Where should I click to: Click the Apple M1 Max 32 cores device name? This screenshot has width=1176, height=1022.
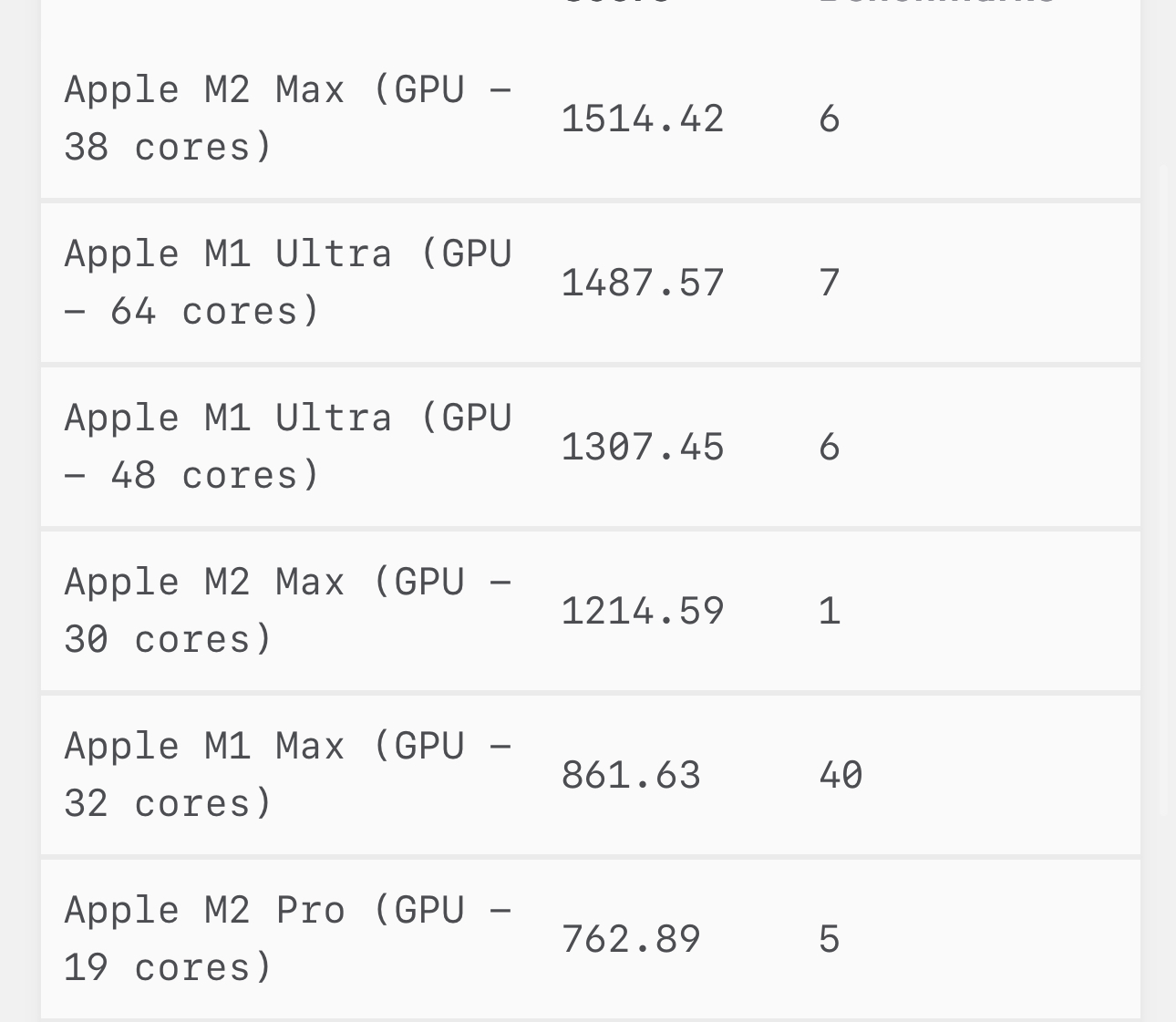287,775
